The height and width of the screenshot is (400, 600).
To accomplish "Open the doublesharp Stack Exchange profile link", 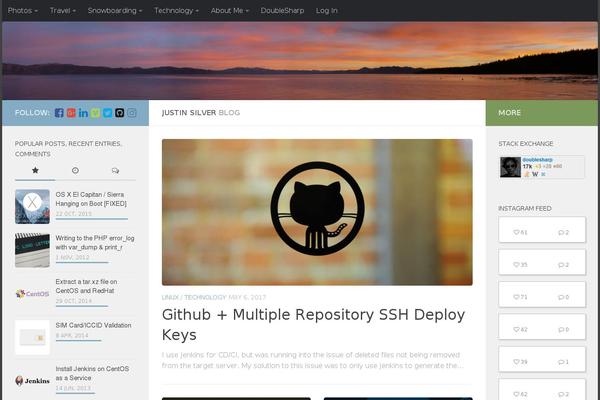I will click(x=537, y=160).
